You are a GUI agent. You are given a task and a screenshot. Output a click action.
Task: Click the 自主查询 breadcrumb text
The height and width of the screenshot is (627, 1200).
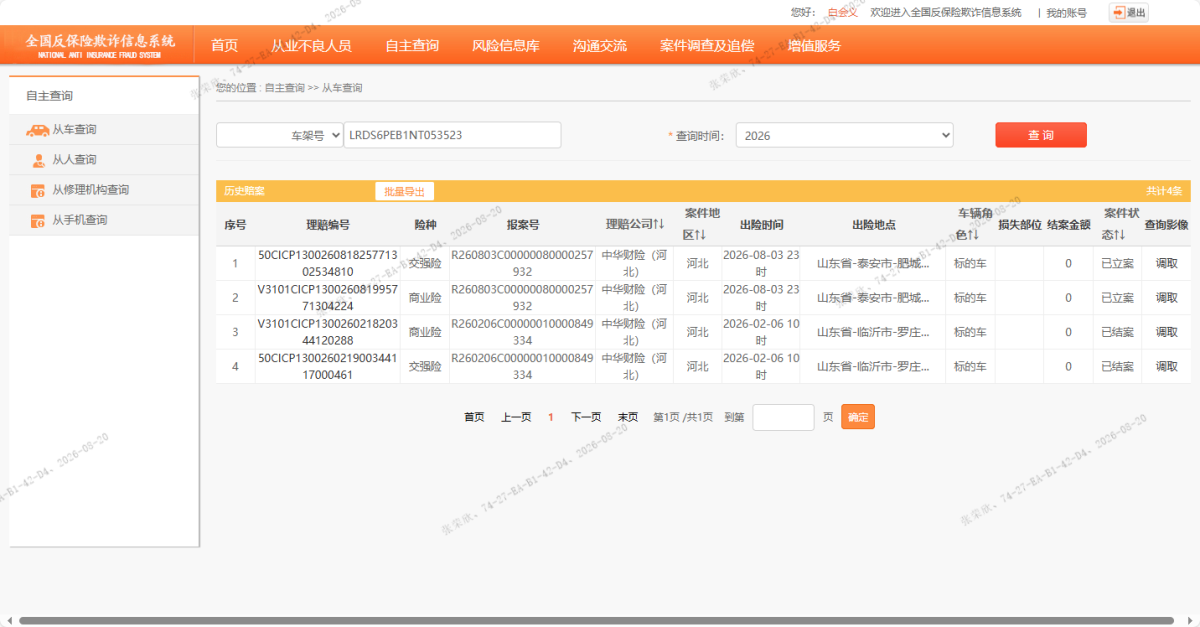(x=284, y=88)
